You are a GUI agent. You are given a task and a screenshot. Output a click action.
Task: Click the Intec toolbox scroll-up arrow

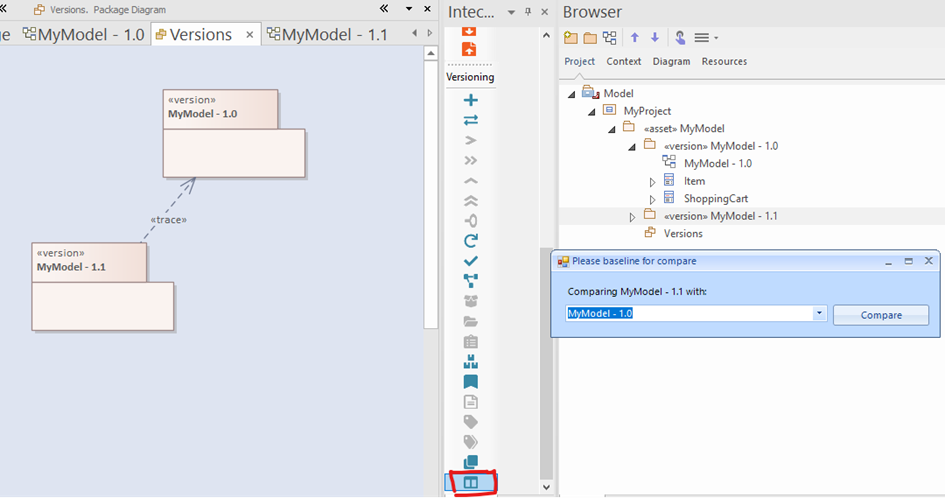click(546, 36)
